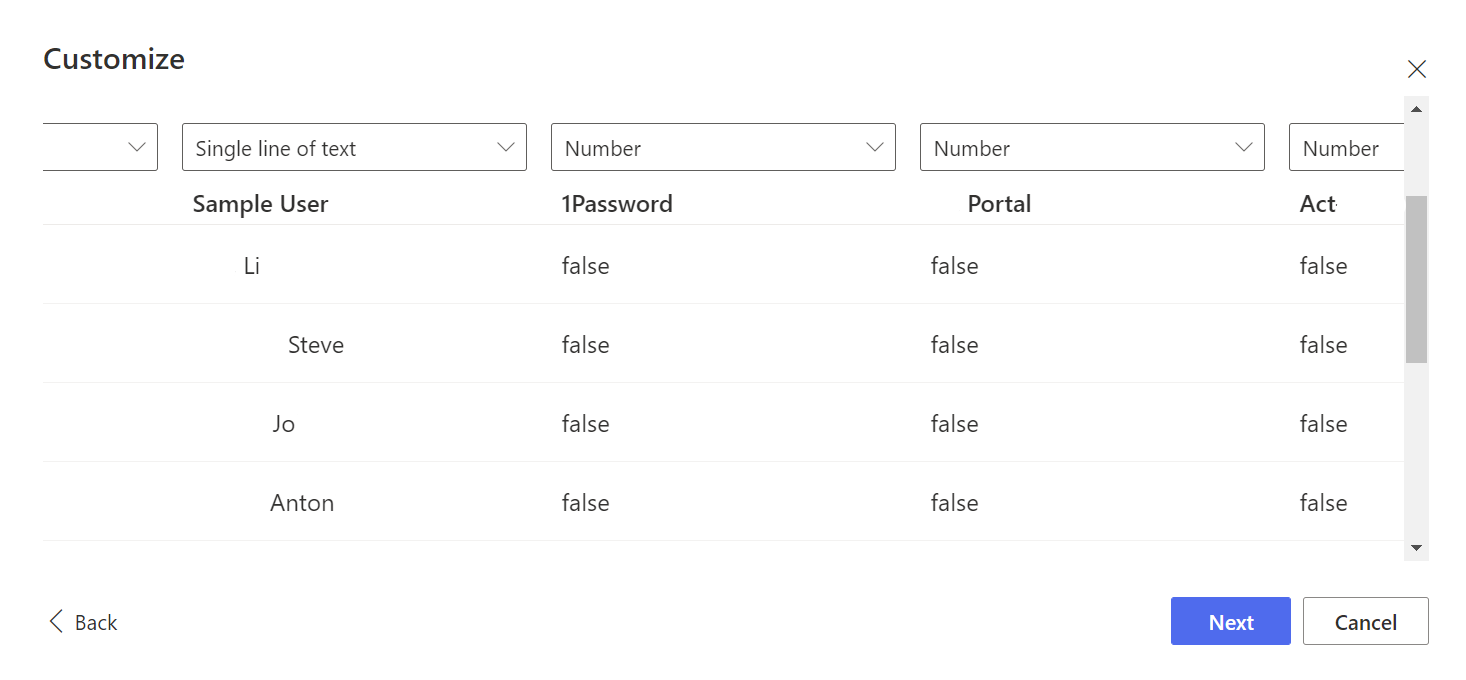Image resolution: width=1466 pixels, height=680 pixels.
Task: Open the rightmost Number dropdown above Act
Action: click(1347, 147)
